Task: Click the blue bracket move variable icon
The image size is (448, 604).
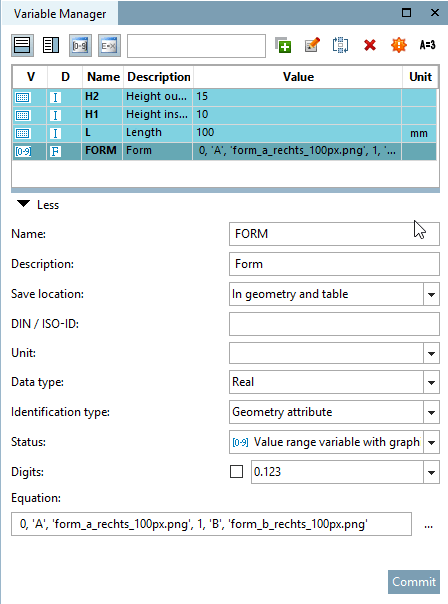Action: [341, 45]
